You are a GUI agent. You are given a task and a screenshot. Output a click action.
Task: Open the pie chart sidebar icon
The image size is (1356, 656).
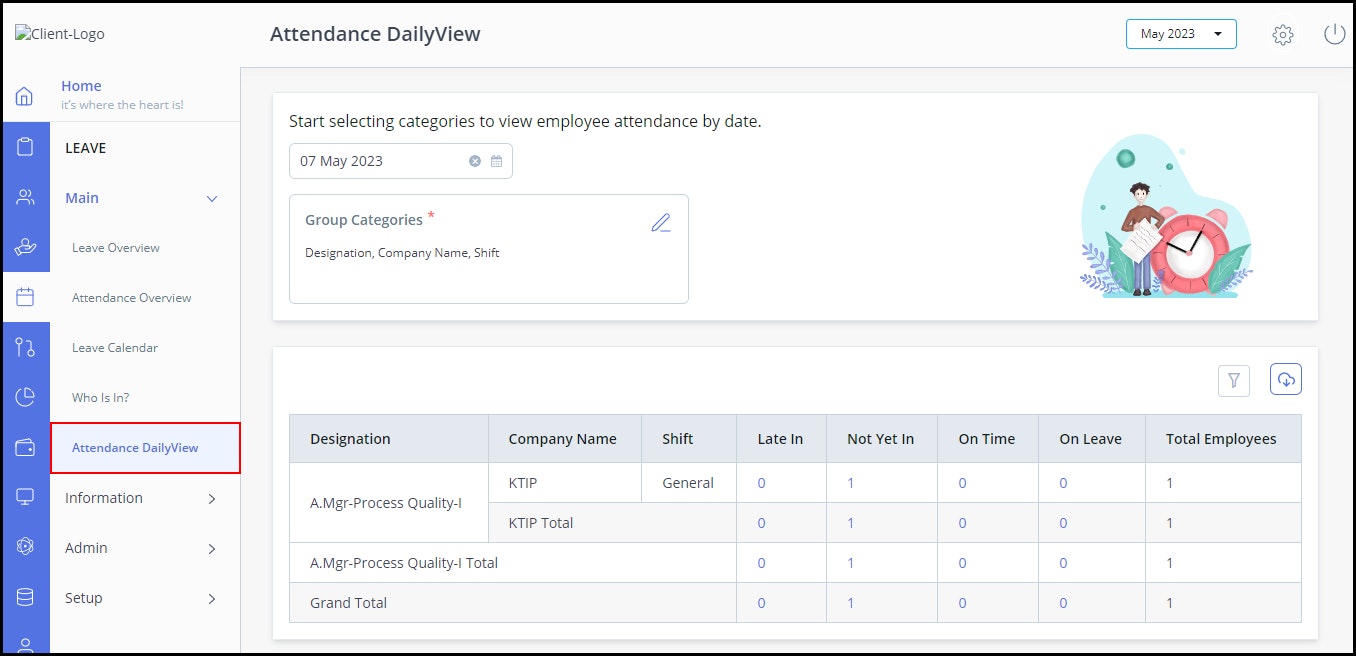(26, 396)
